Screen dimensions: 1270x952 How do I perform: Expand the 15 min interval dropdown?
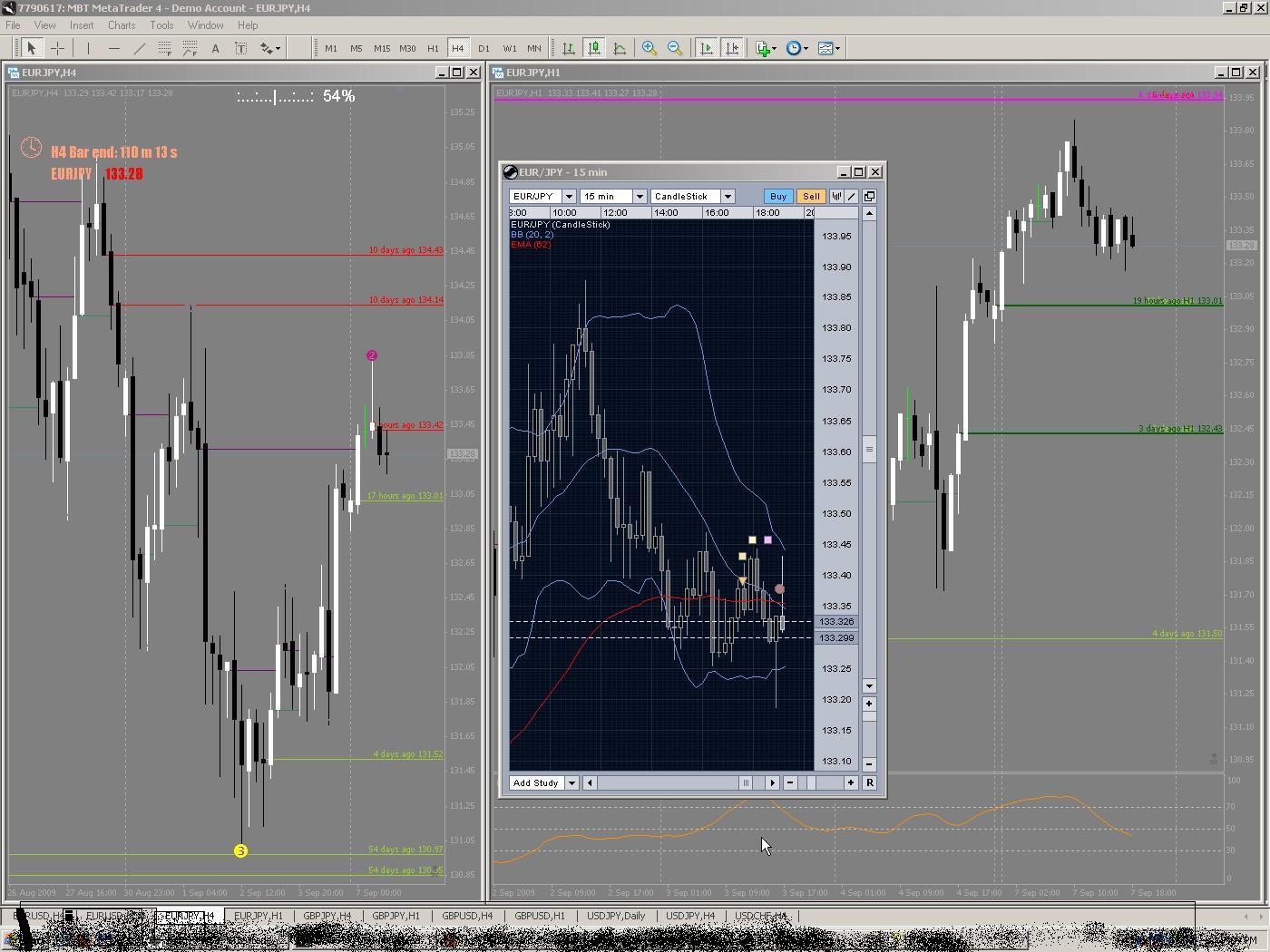tap(640, 196)
